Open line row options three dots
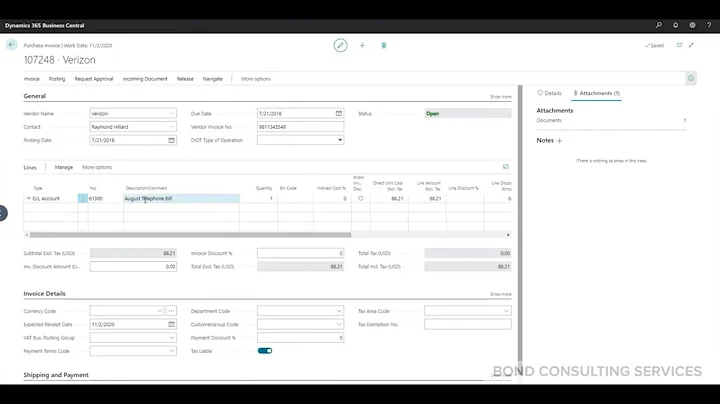The image size is (720, 404). coord(83,198)
